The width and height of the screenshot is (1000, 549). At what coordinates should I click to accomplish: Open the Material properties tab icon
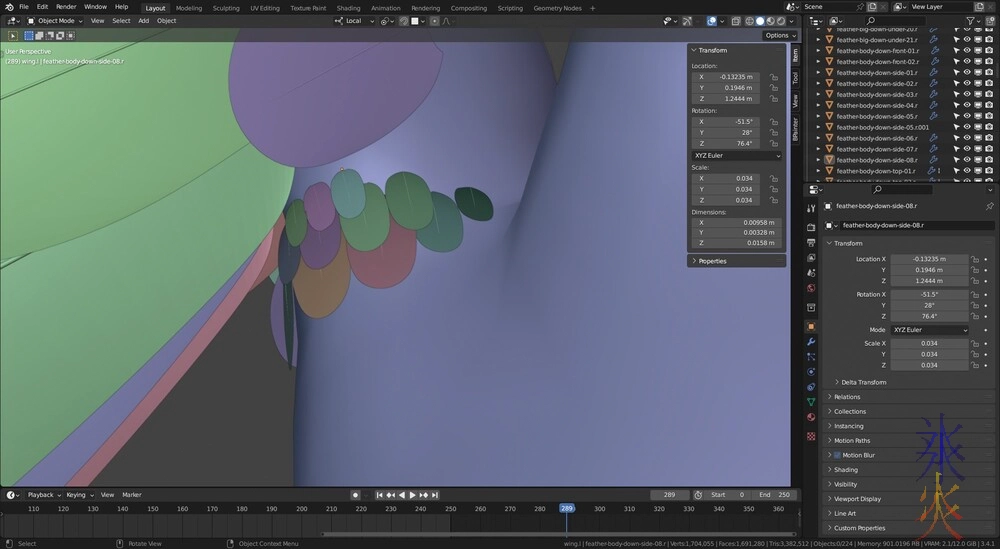point(811,417)
